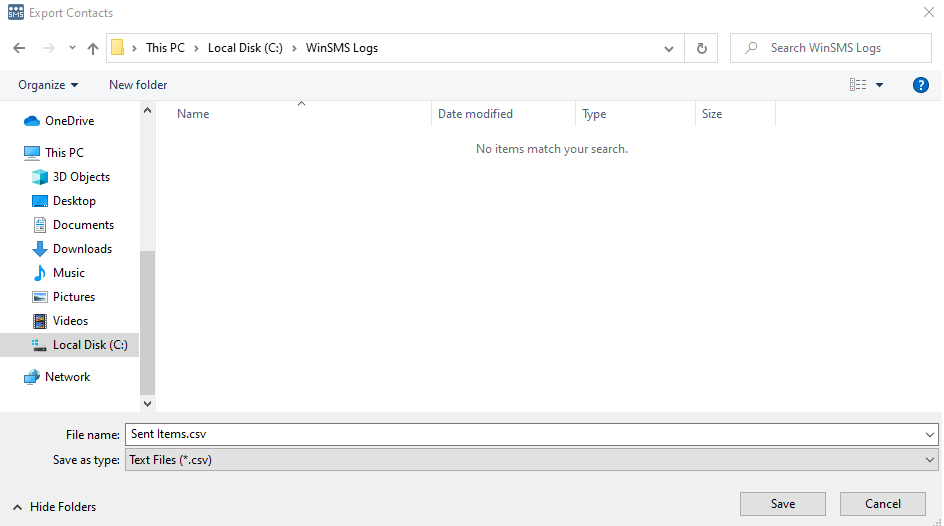Click the 3D Objects cube icon
944x526 pixels.
(40, 177)
